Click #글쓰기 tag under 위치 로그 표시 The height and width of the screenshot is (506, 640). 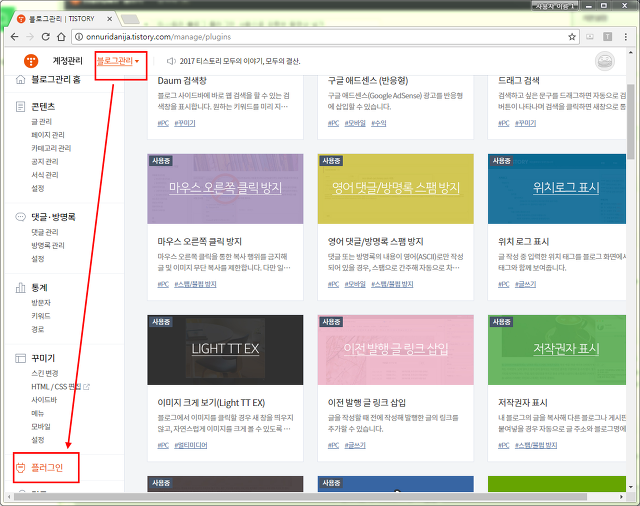(x=525, y=284)
